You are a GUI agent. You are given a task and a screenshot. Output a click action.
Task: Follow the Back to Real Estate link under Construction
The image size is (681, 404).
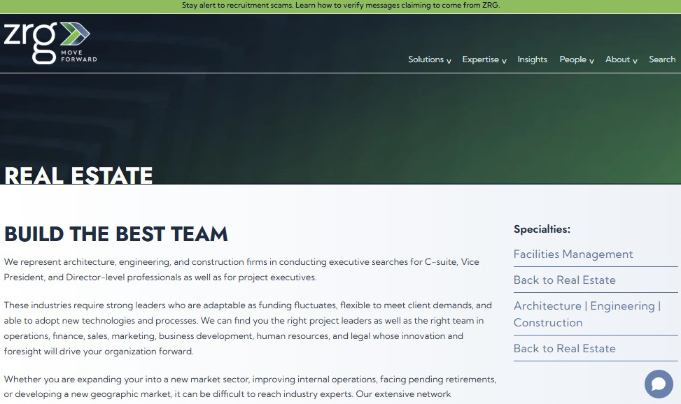(x=564, y=348)
